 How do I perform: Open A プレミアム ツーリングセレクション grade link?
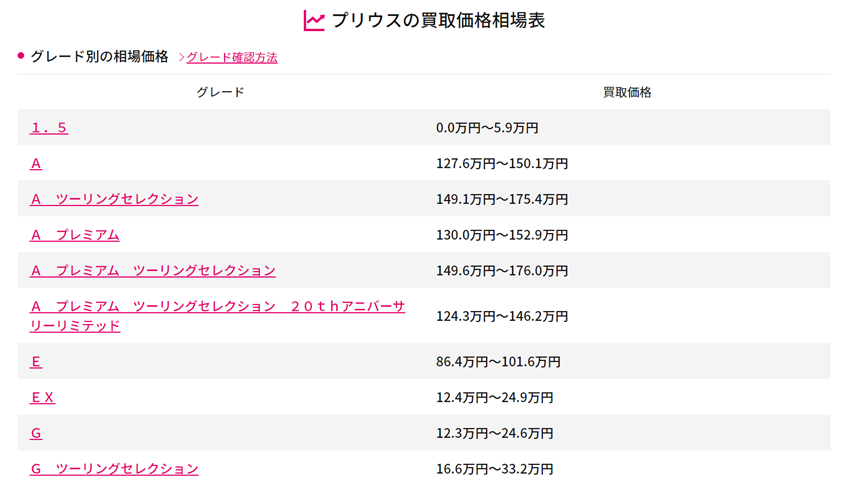point(153,271)
